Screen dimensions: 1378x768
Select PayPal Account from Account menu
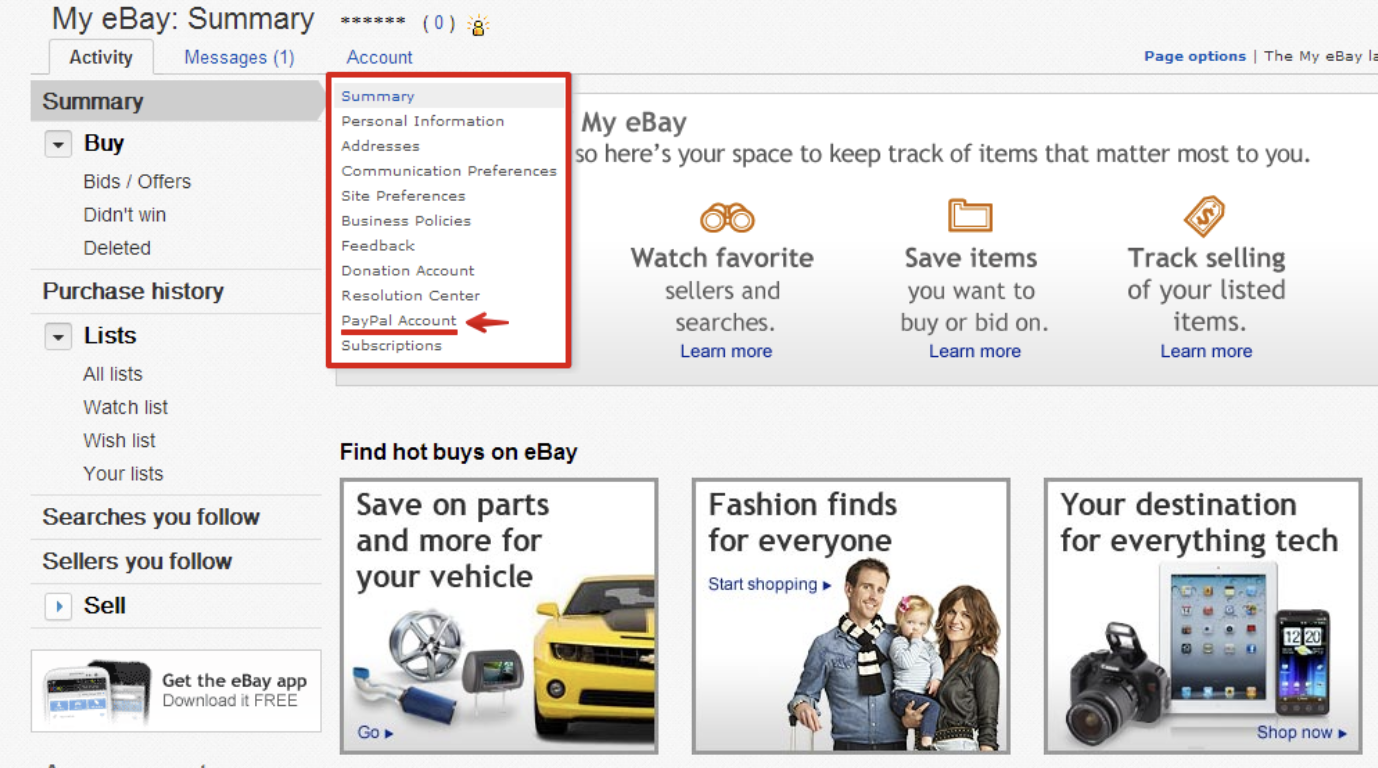(398, 320)
